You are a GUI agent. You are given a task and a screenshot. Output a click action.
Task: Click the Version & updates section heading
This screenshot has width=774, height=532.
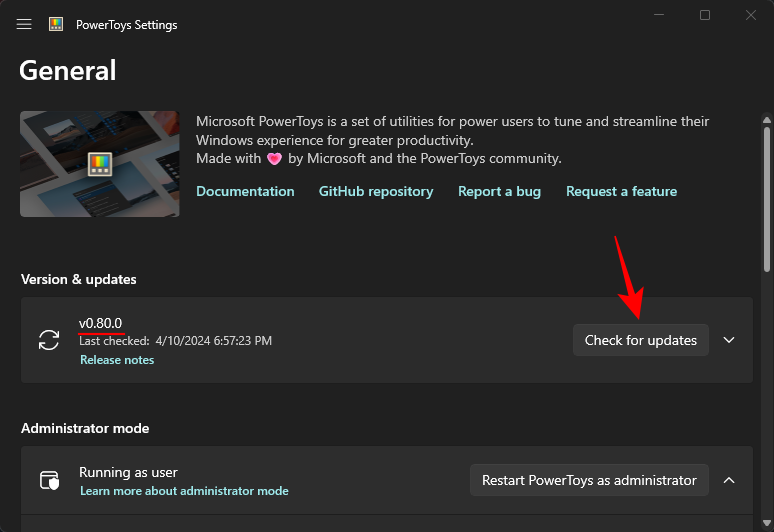(x=78, y=279)
